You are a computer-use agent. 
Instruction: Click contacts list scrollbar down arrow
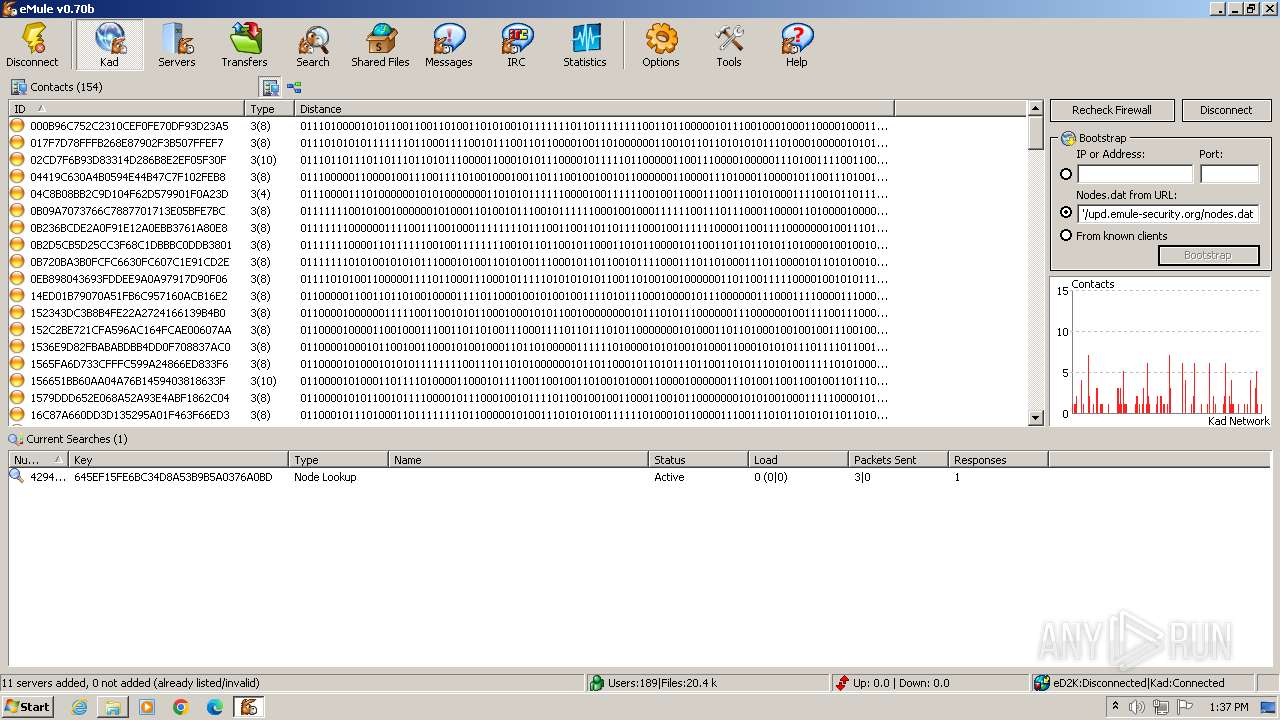pos(1036,418)
